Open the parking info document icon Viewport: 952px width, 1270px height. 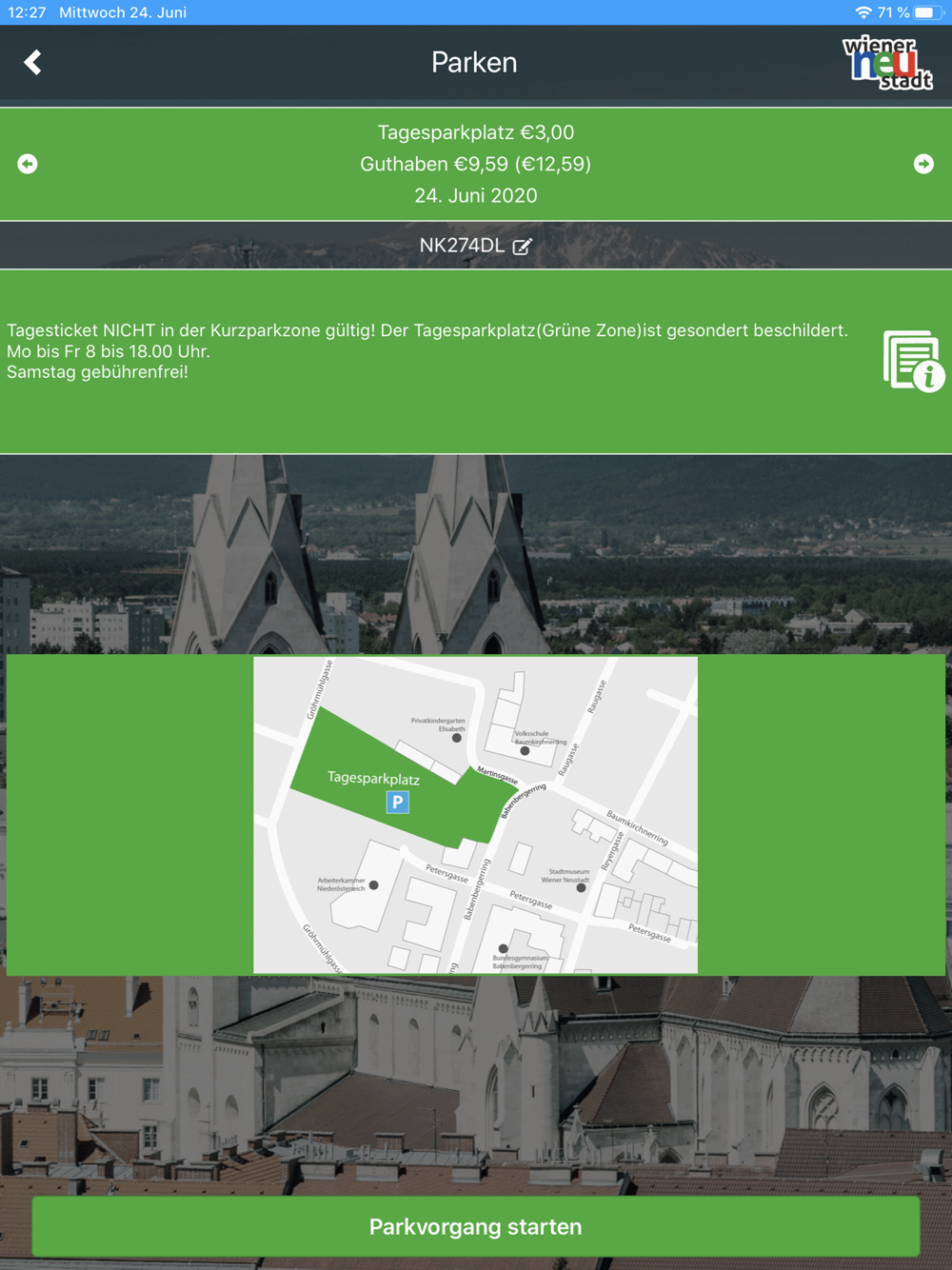click(912, 361)
